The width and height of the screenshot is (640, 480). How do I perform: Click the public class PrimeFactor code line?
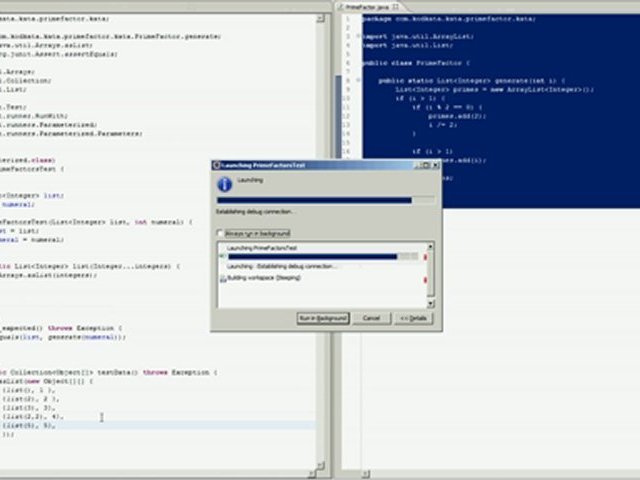[400, 62]
